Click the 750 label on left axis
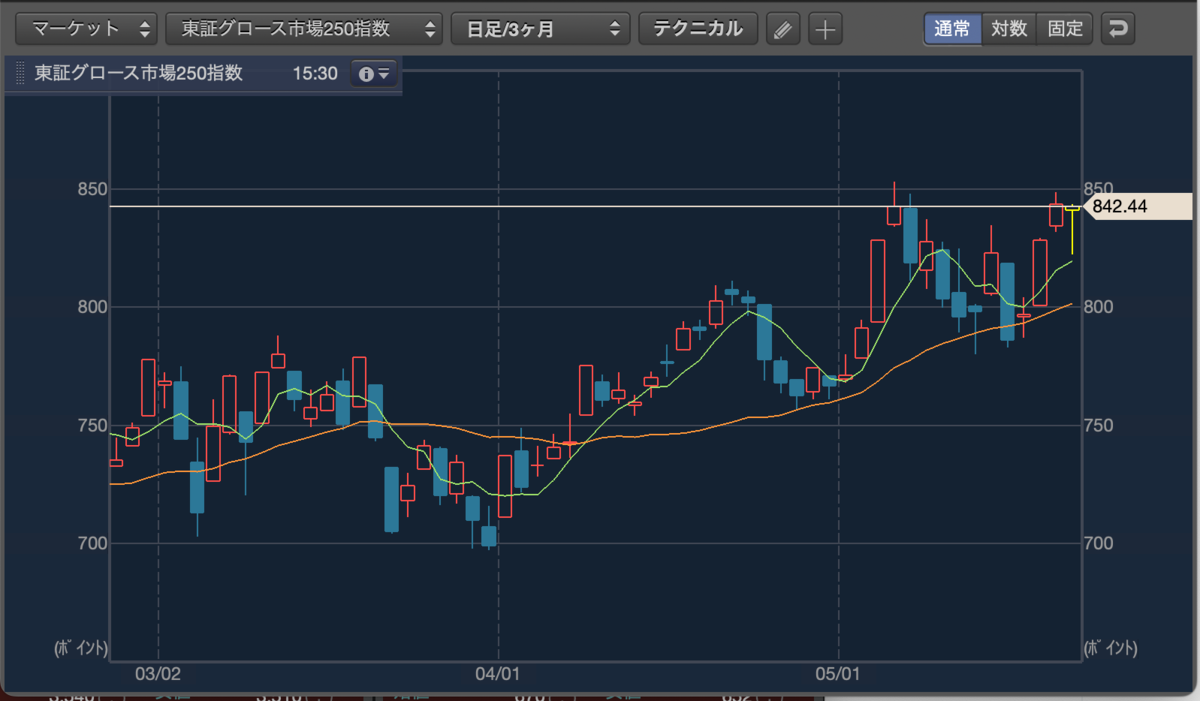This screenshot has height=701, width=1200. point(94,425)
